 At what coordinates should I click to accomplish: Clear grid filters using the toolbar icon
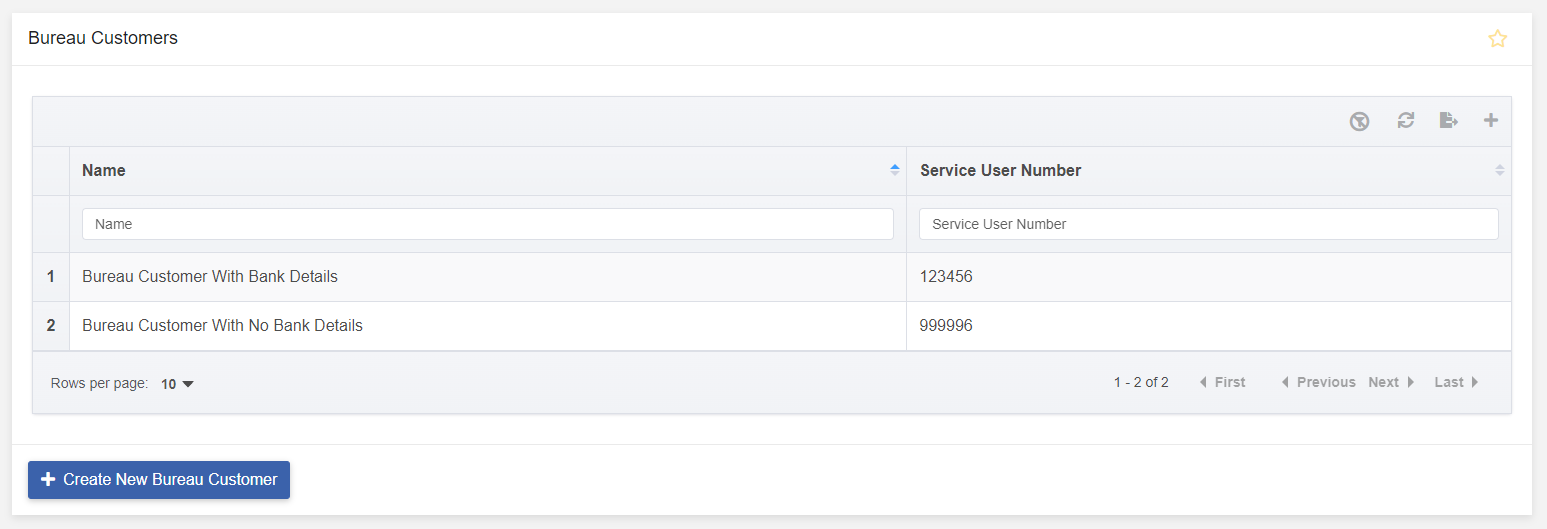pos(1359,121)
